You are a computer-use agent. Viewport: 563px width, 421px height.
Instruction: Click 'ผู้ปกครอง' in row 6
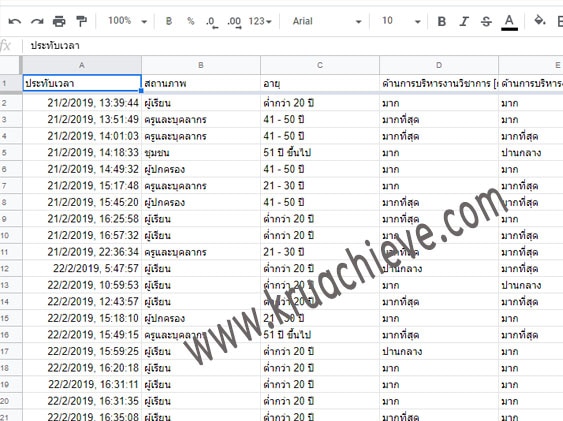(201, 169)
